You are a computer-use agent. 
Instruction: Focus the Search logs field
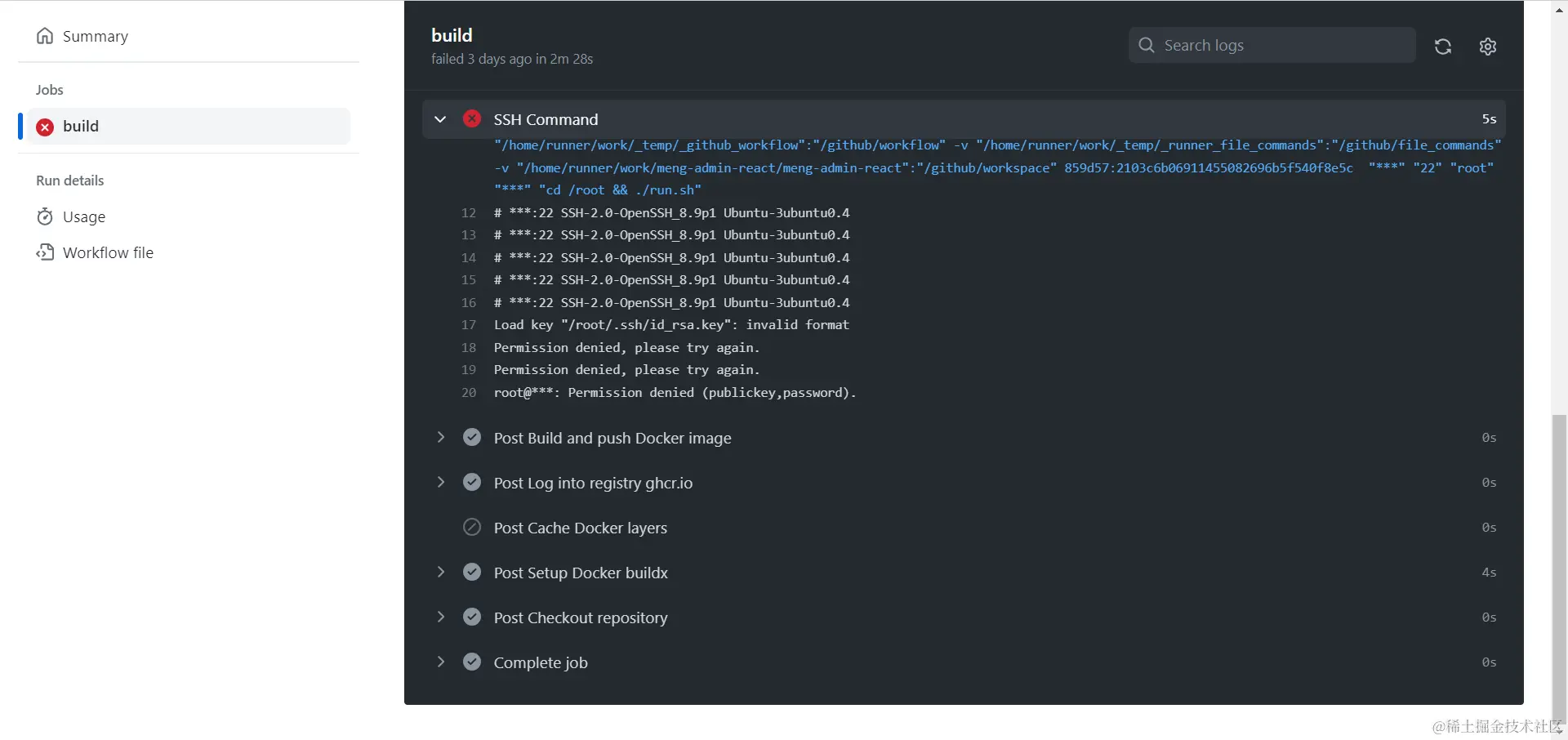[x=1272, y=45]
